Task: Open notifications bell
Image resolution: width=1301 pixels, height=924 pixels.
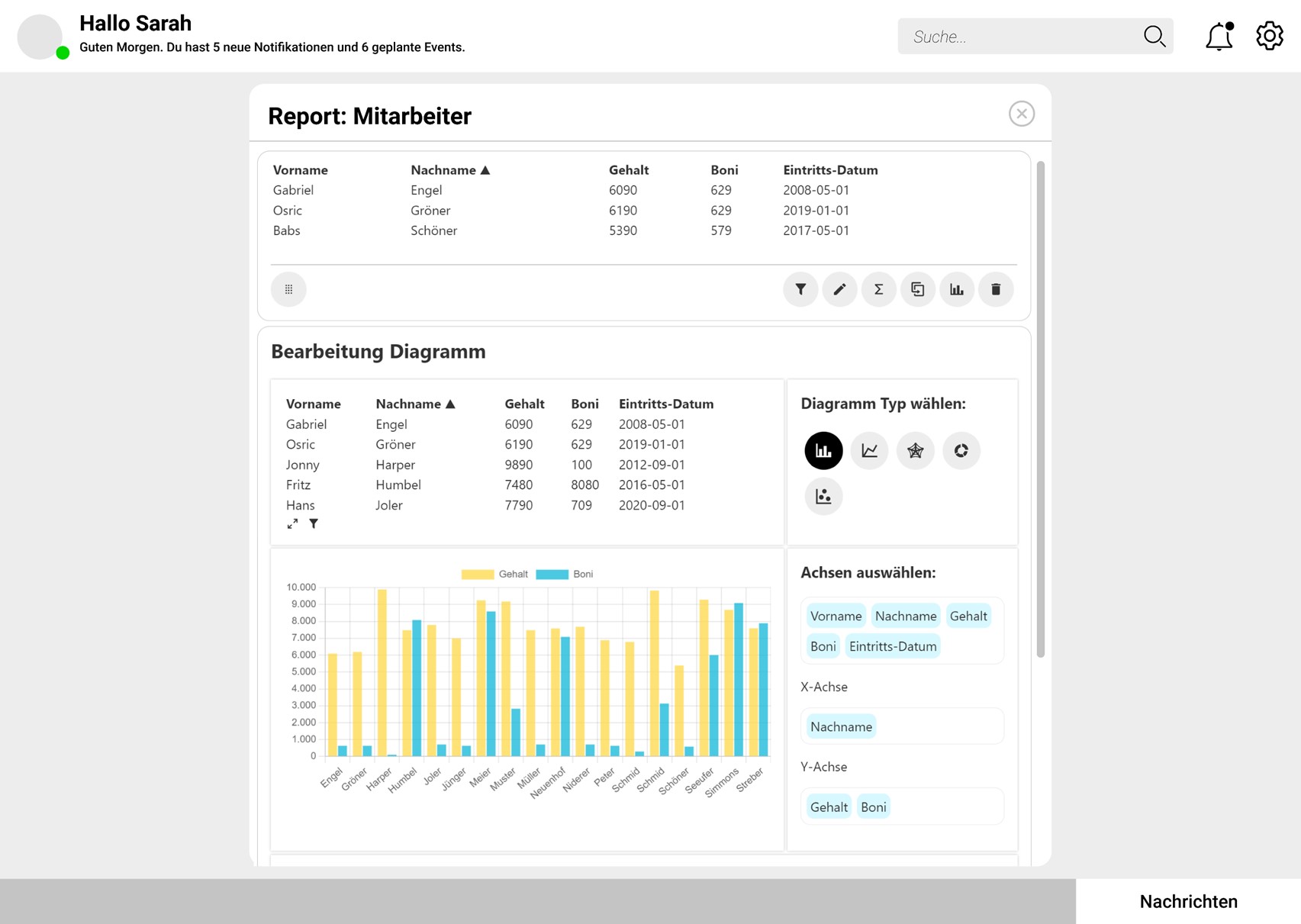Action: 1219,36
